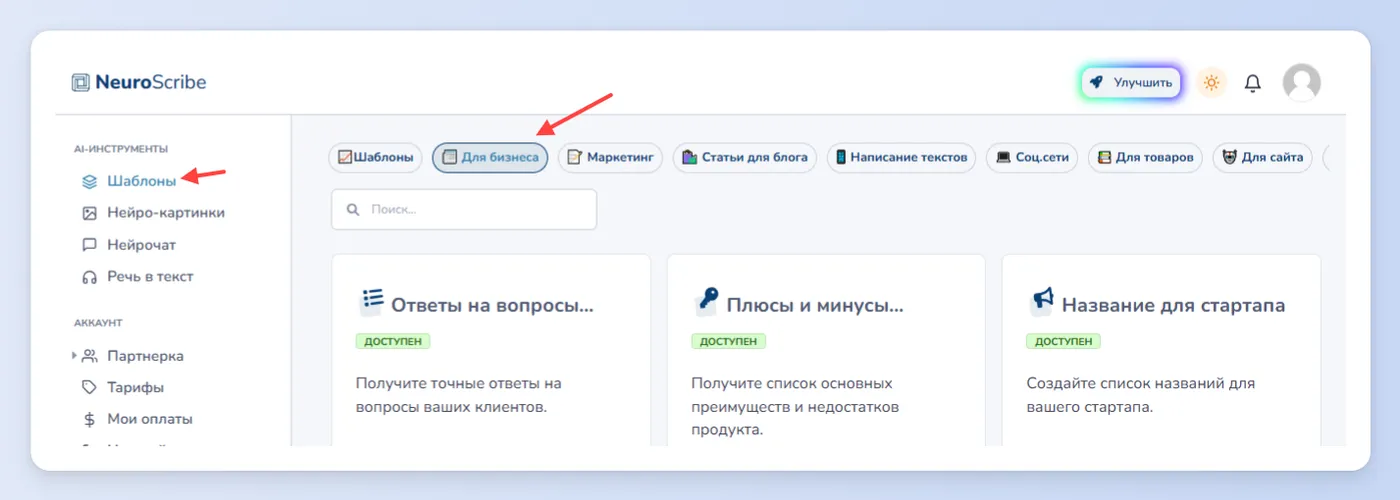Click the chat bubble icon beside Нейрочат
The width and height of the screenshot is (1400, 500).
[x=89, y=245]
